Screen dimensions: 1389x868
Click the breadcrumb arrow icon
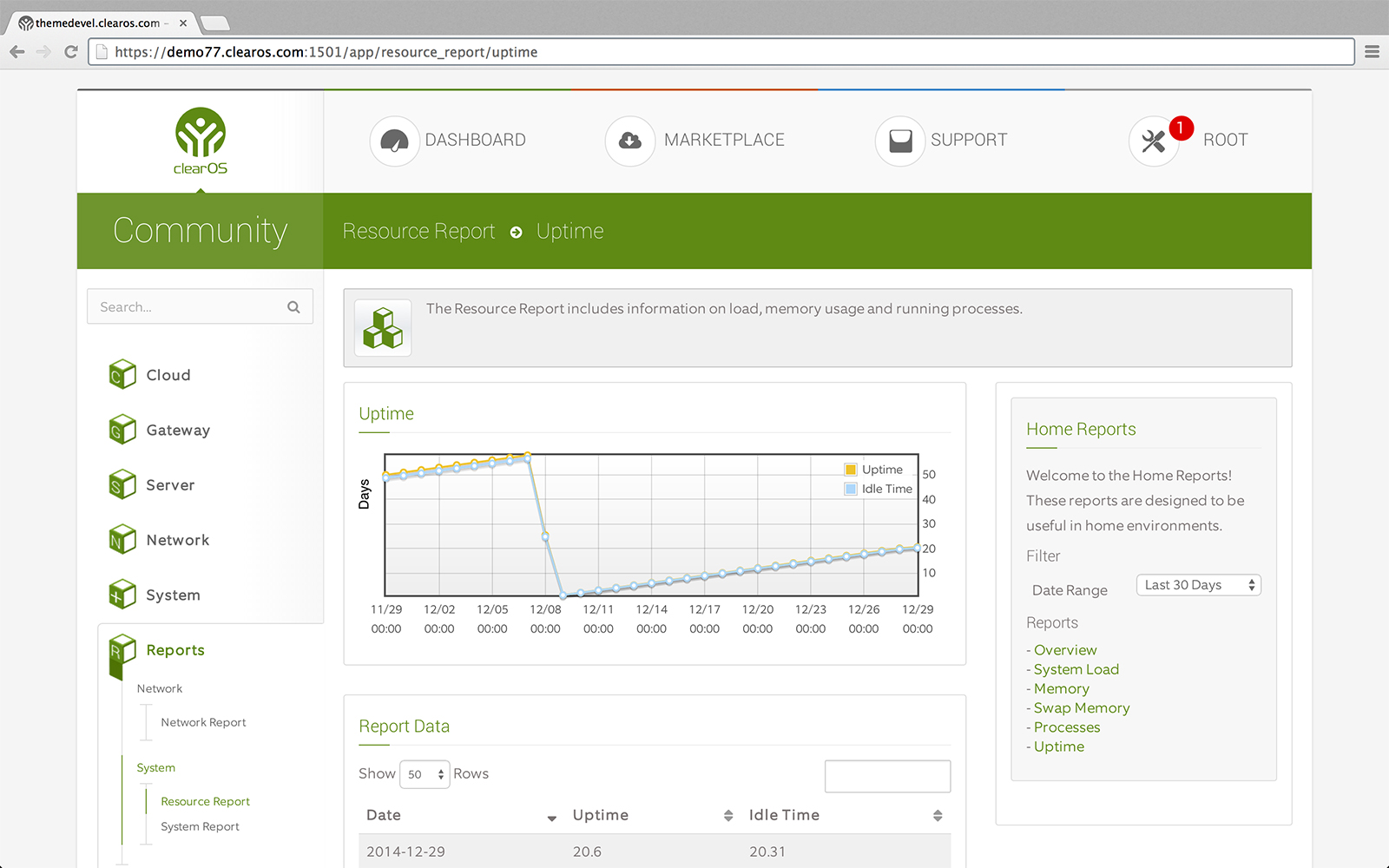(517, 232)
